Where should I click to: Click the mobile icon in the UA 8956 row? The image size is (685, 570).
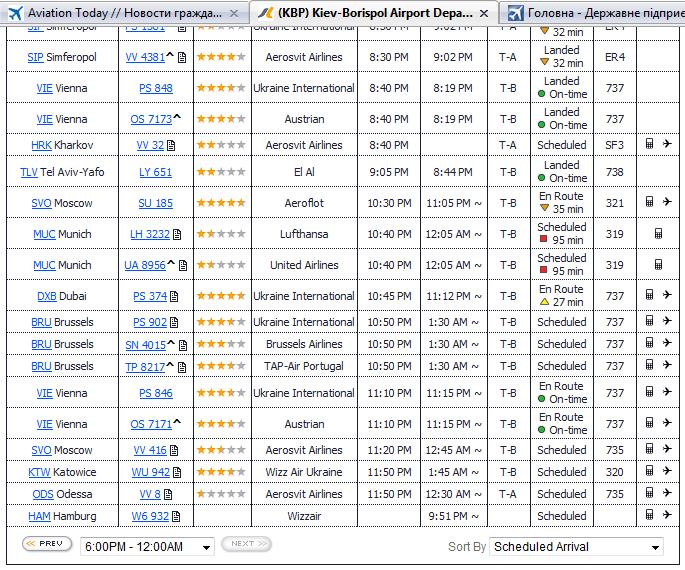pyautogui.click(x=658, y=265)
